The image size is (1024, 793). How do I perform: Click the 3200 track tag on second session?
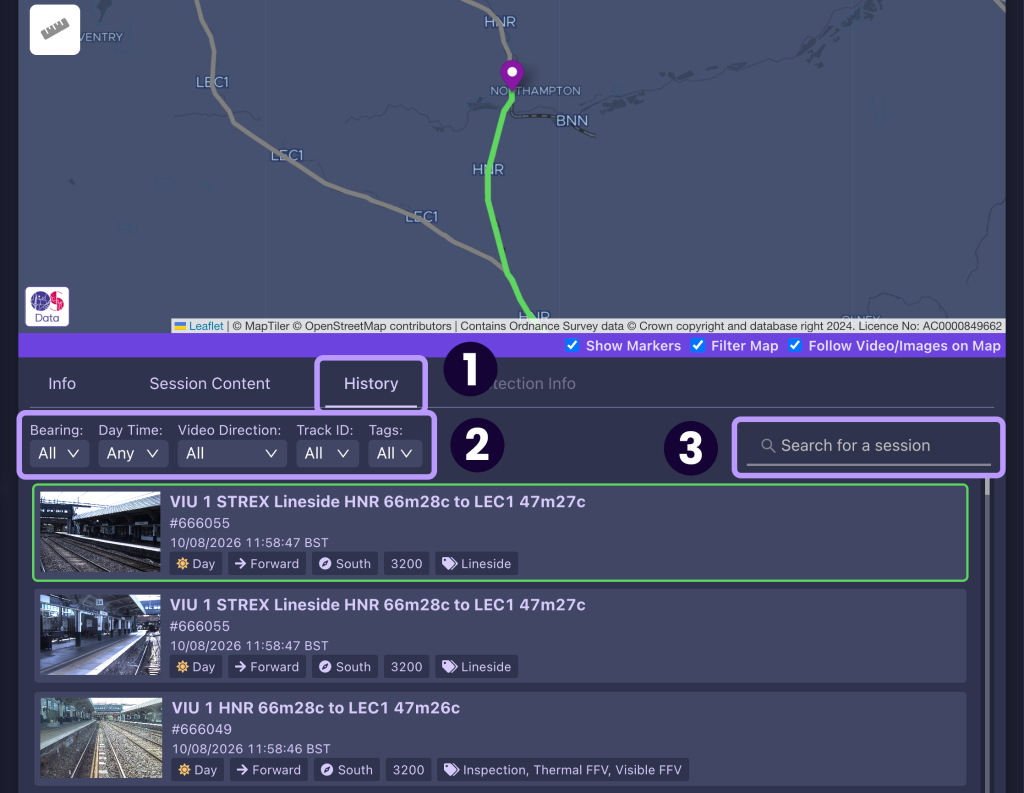406,667
